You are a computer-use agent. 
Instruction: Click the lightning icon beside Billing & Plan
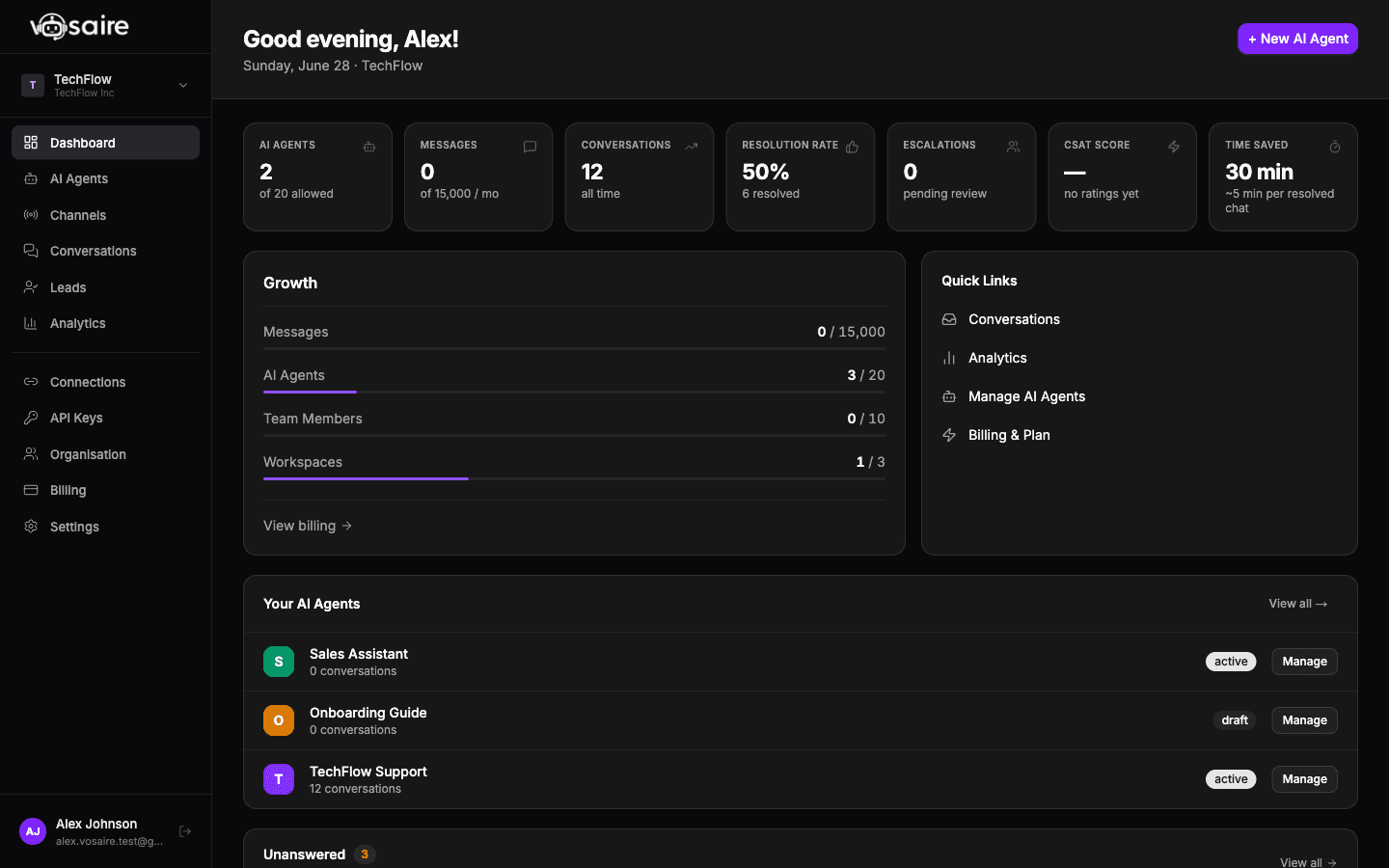click(949, 435)
